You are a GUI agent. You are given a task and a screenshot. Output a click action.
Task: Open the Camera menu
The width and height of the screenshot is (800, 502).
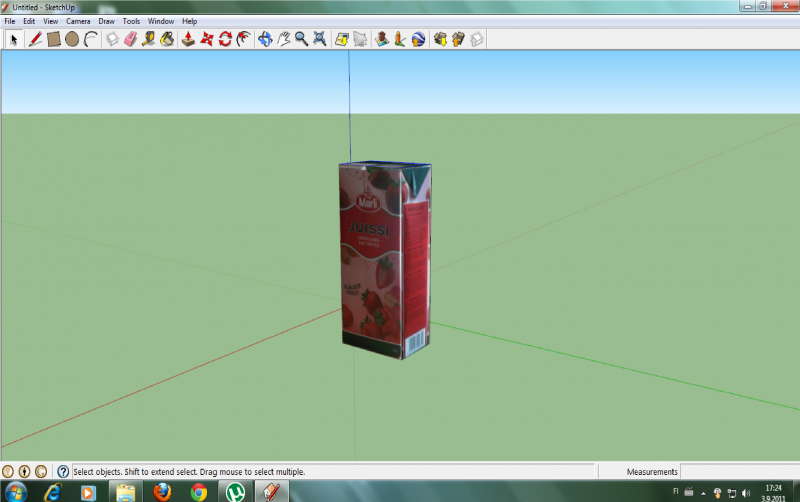78,21
